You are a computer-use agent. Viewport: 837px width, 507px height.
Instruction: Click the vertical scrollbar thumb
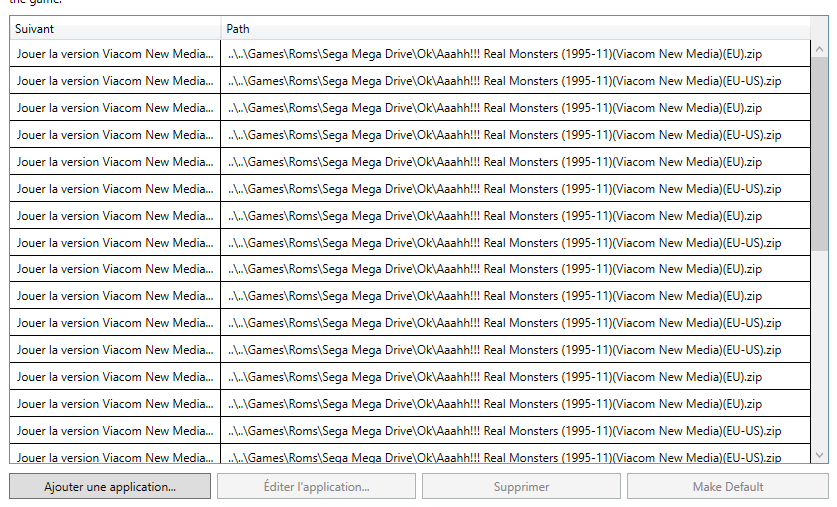(819, 154)
